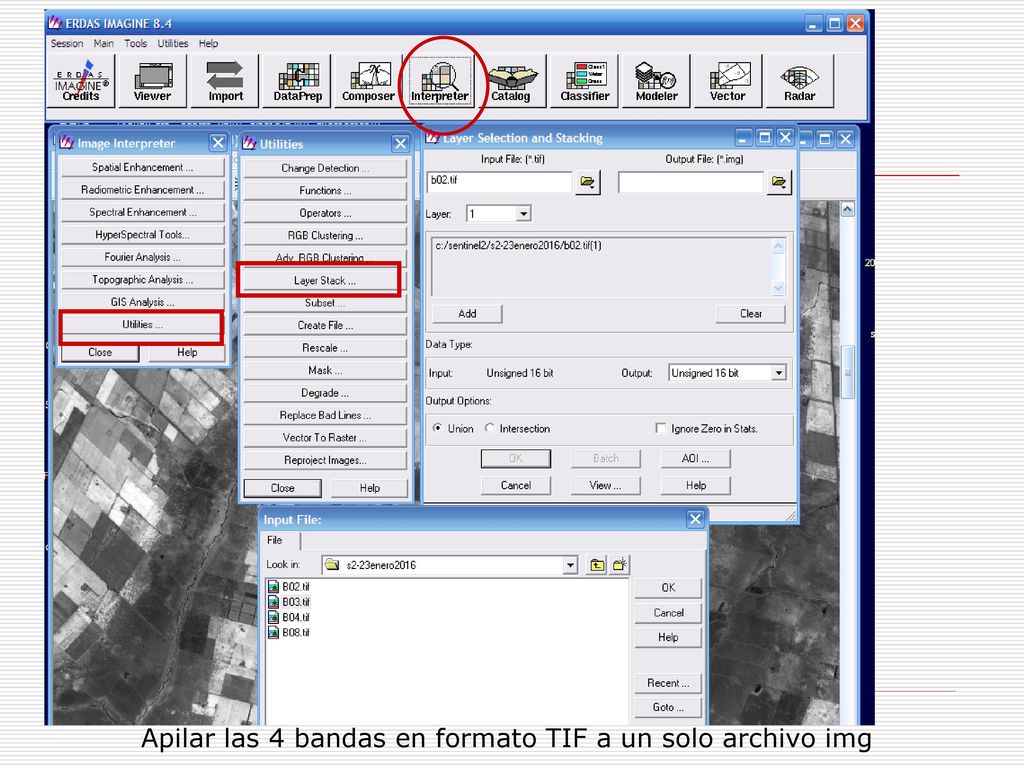Click Spatial Enhancement in Image Interpreter
Screen dimensions: 1024x768
142,167
